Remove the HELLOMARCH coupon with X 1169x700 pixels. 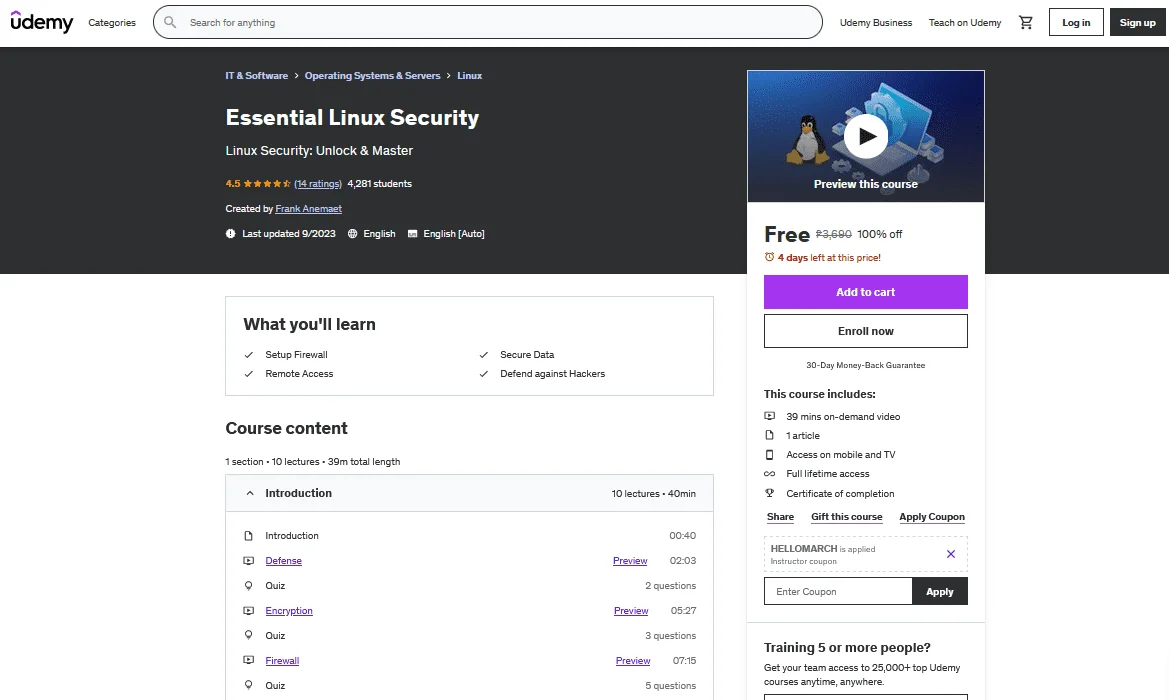click(x=951, y=554)
